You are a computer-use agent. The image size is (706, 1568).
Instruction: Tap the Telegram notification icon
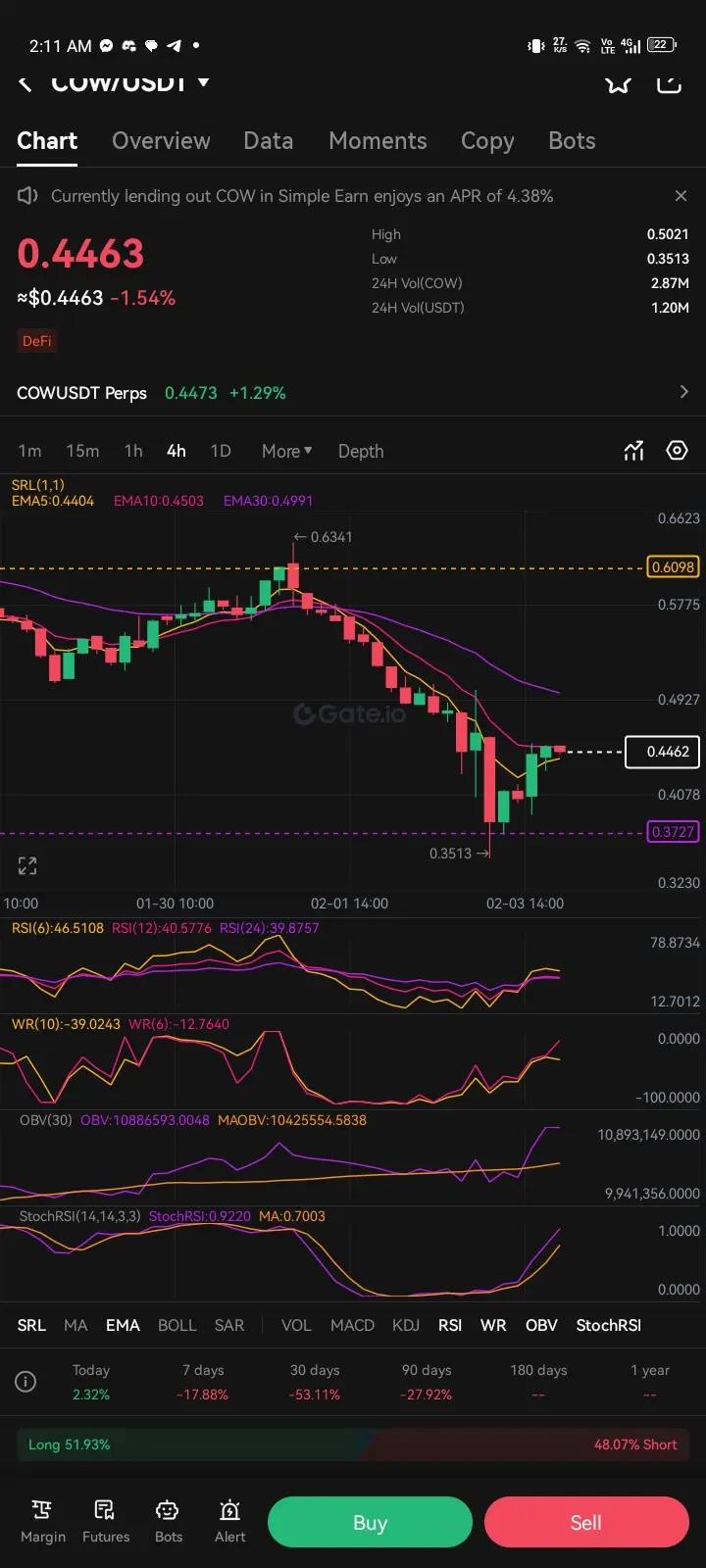tap(174, 46)
